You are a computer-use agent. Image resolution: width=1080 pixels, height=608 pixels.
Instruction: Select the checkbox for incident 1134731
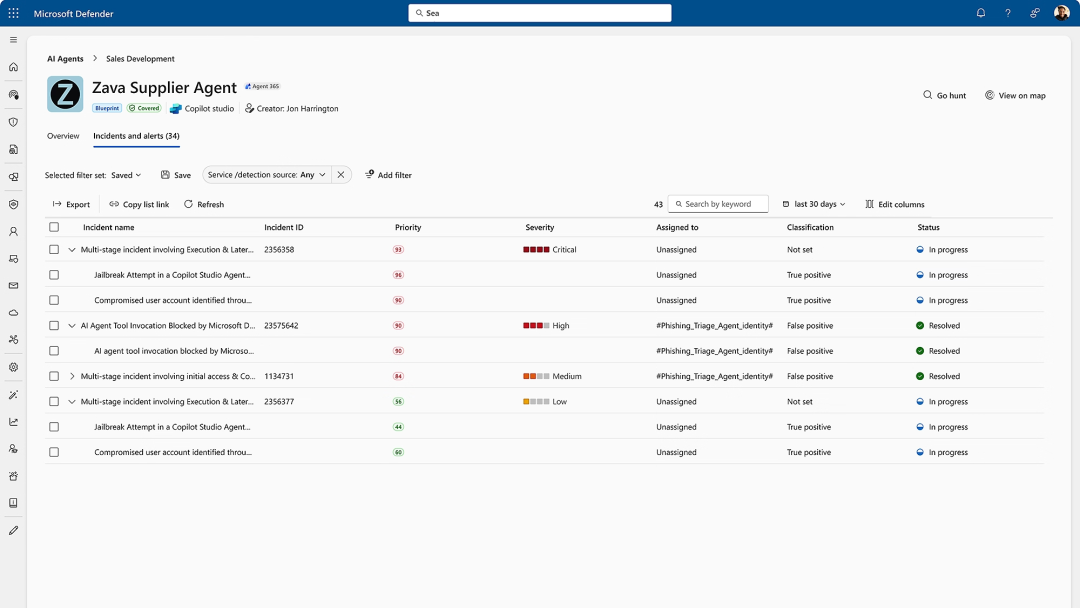coord(54,377)
